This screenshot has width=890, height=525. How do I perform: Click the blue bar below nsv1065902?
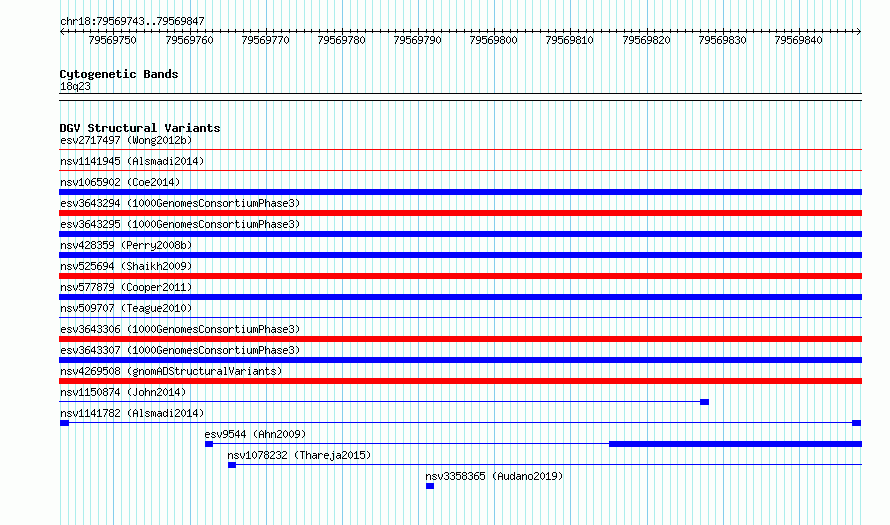(460, 192)
